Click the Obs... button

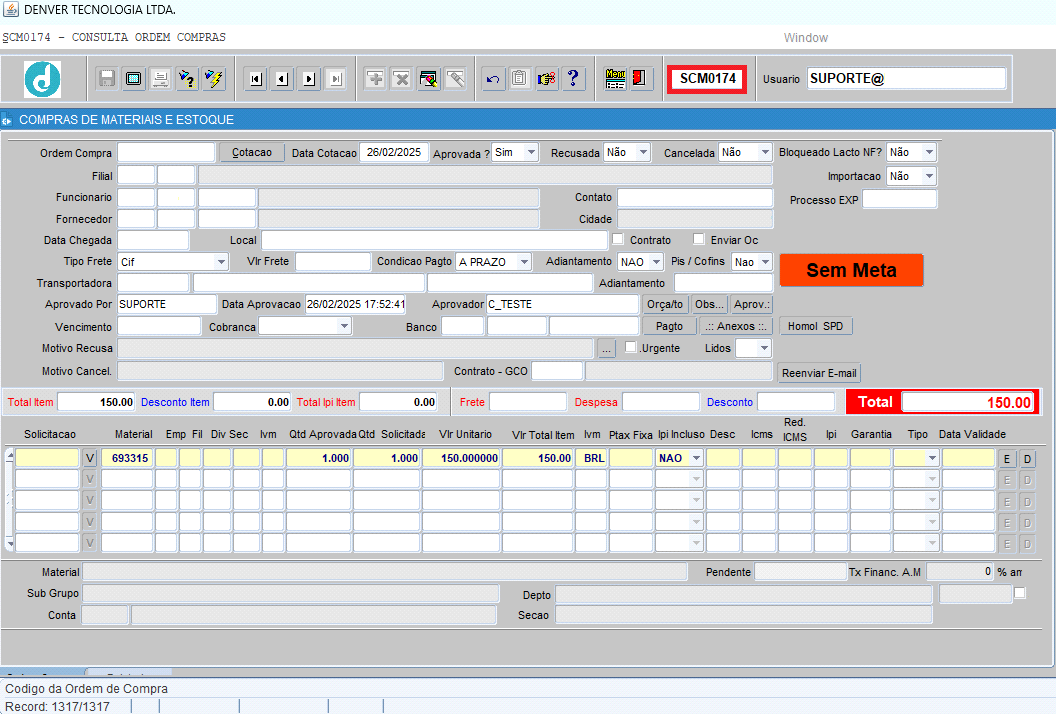coord(709,304)
